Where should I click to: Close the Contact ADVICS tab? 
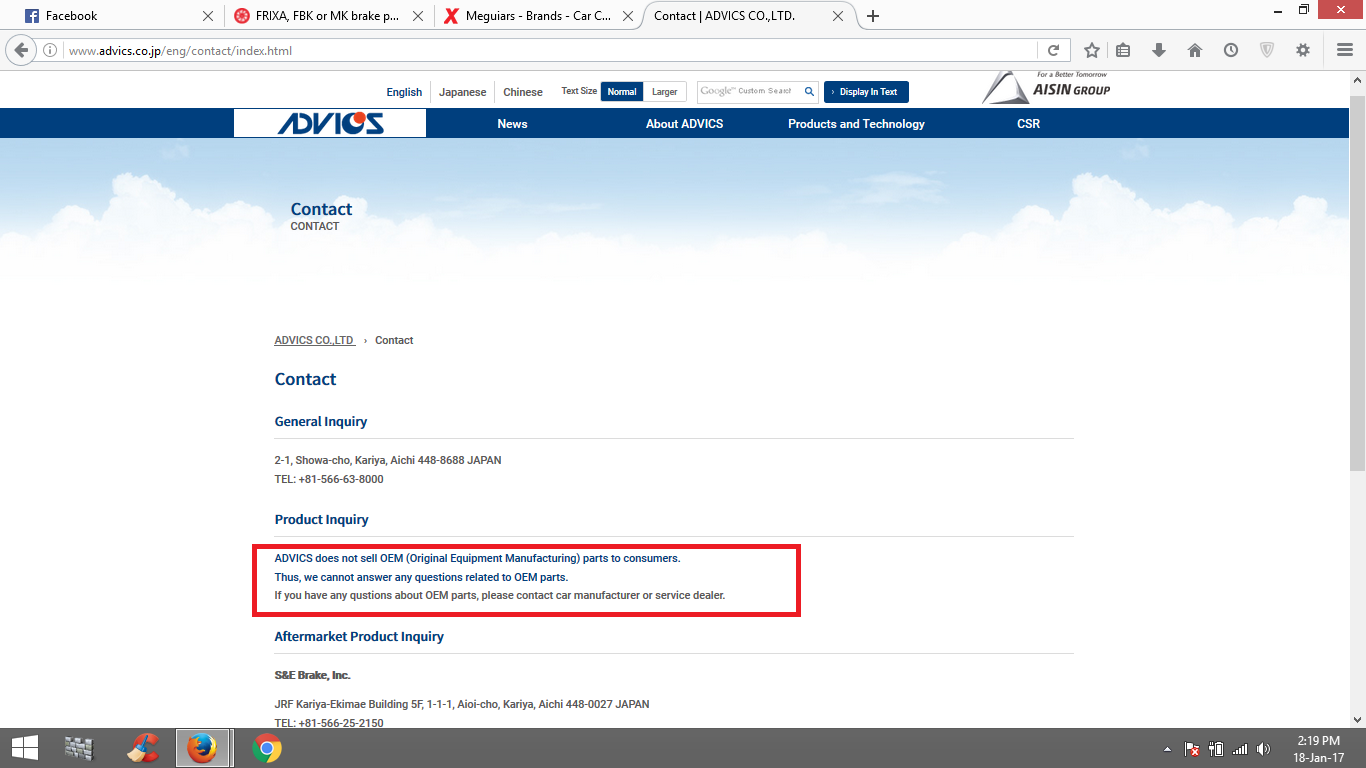click(x=838, y=16)
